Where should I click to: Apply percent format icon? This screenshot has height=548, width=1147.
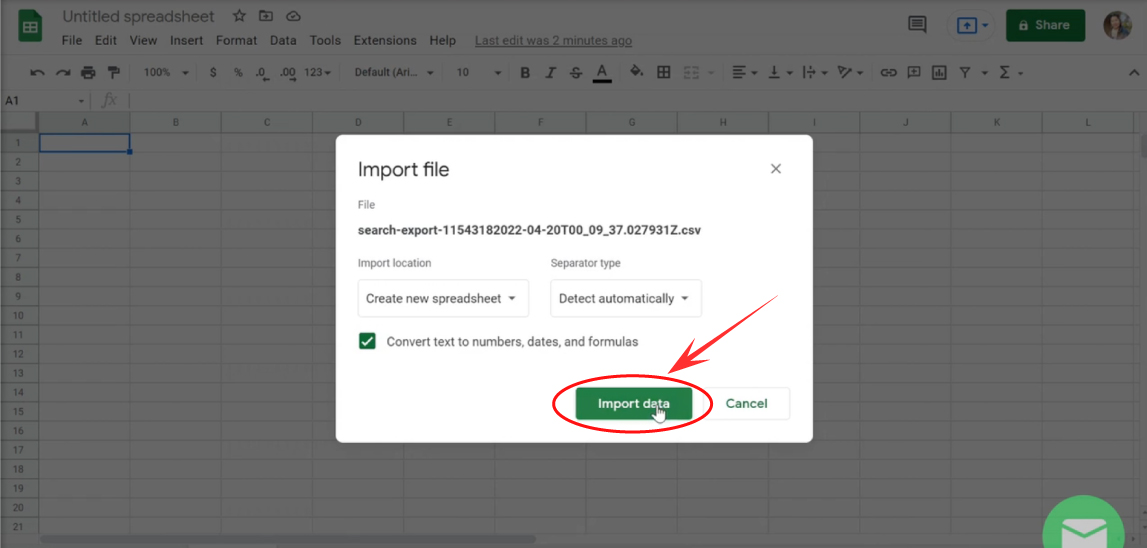click(x=238, y=72)
